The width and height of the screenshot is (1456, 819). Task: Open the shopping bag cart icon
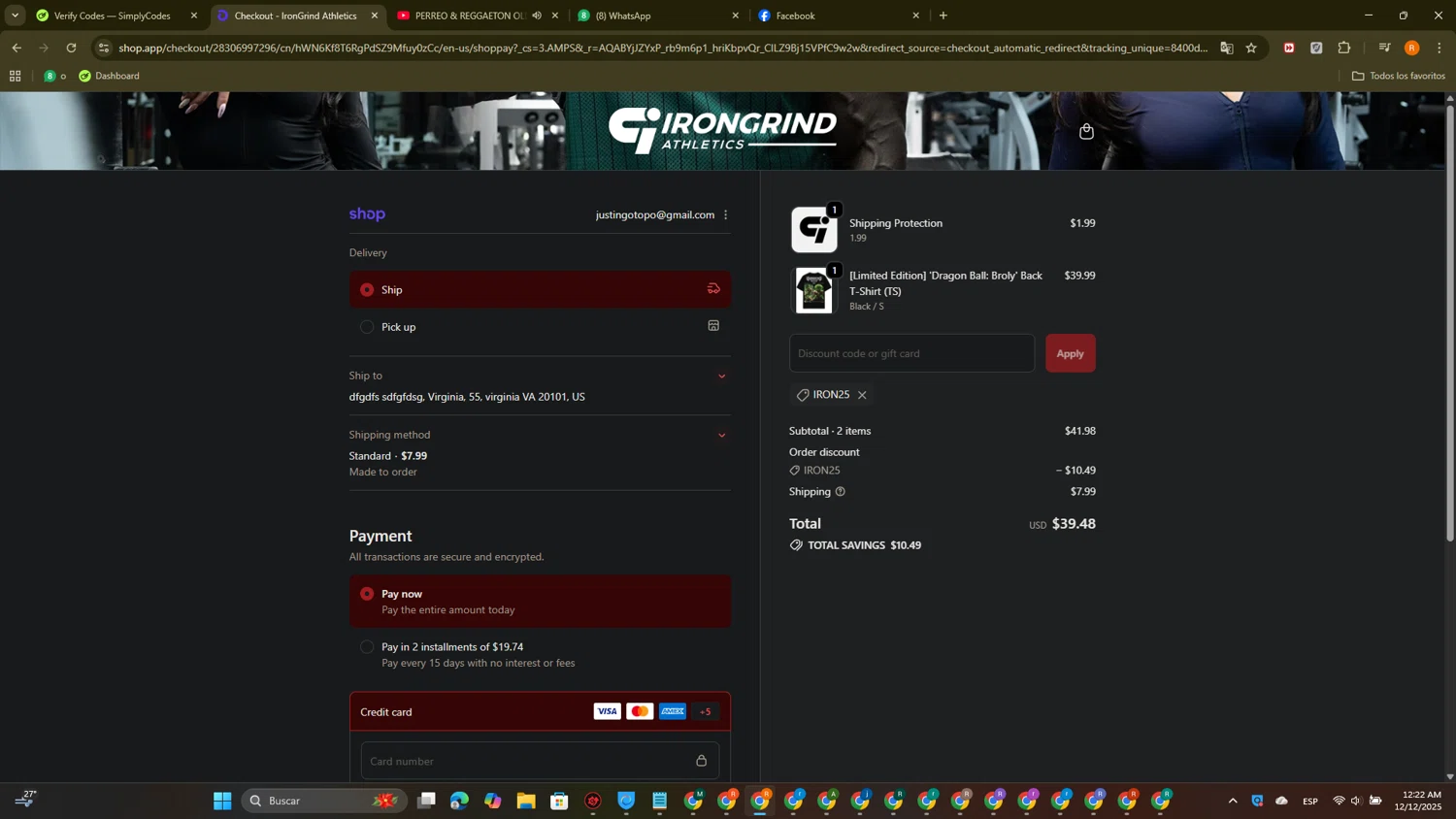[1086, 131]
